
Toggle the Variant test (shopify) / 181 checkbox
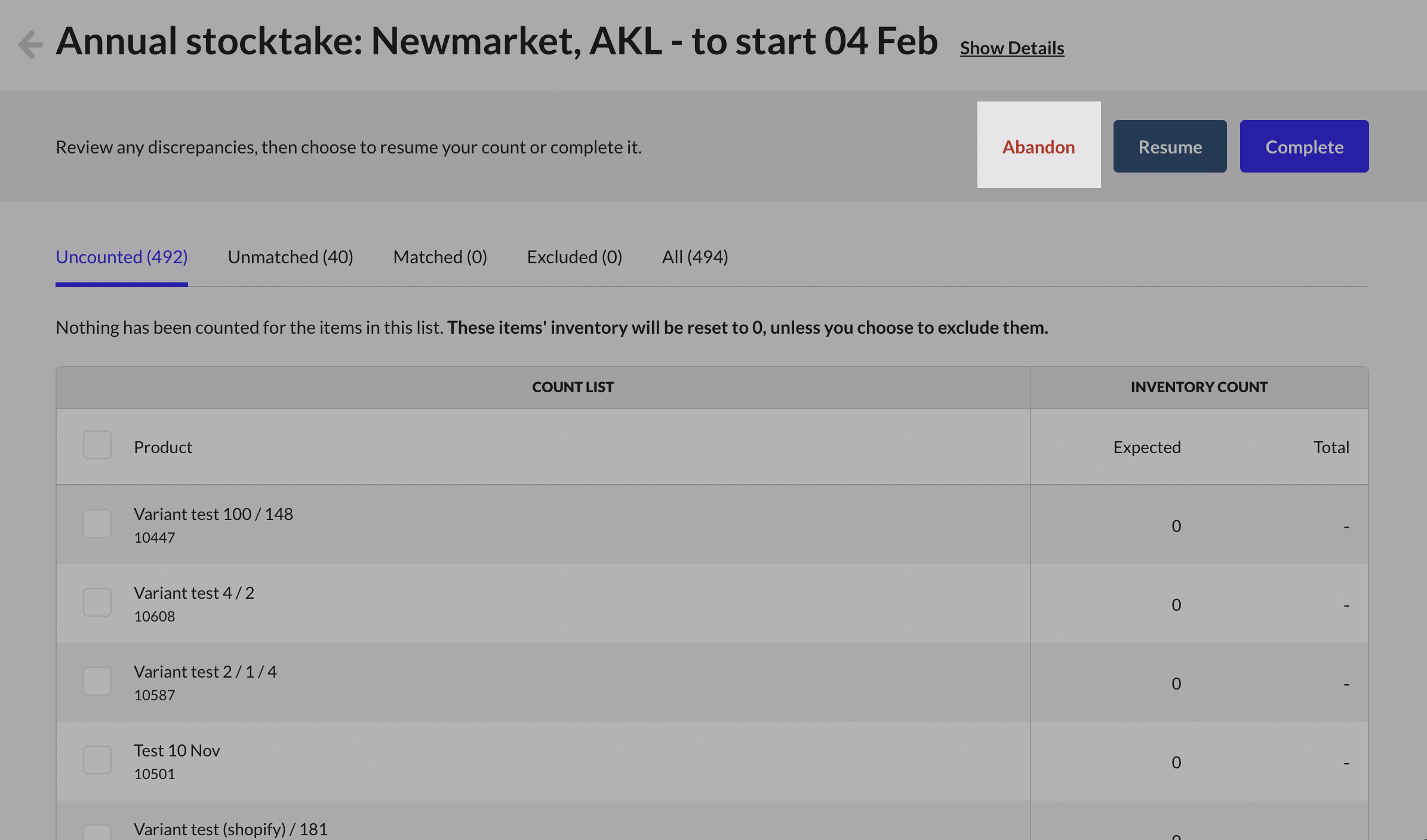(x=97, y=832)
